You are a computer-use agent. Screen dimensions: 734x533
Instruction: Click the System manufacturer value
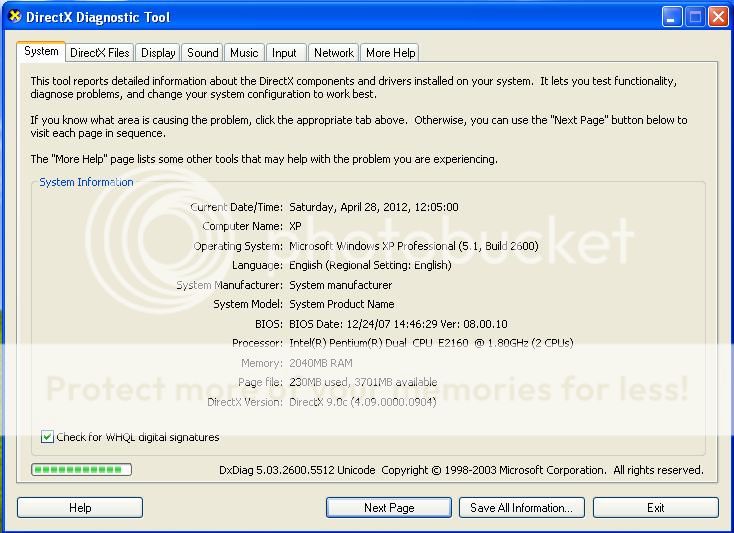[x=340, y=285]
